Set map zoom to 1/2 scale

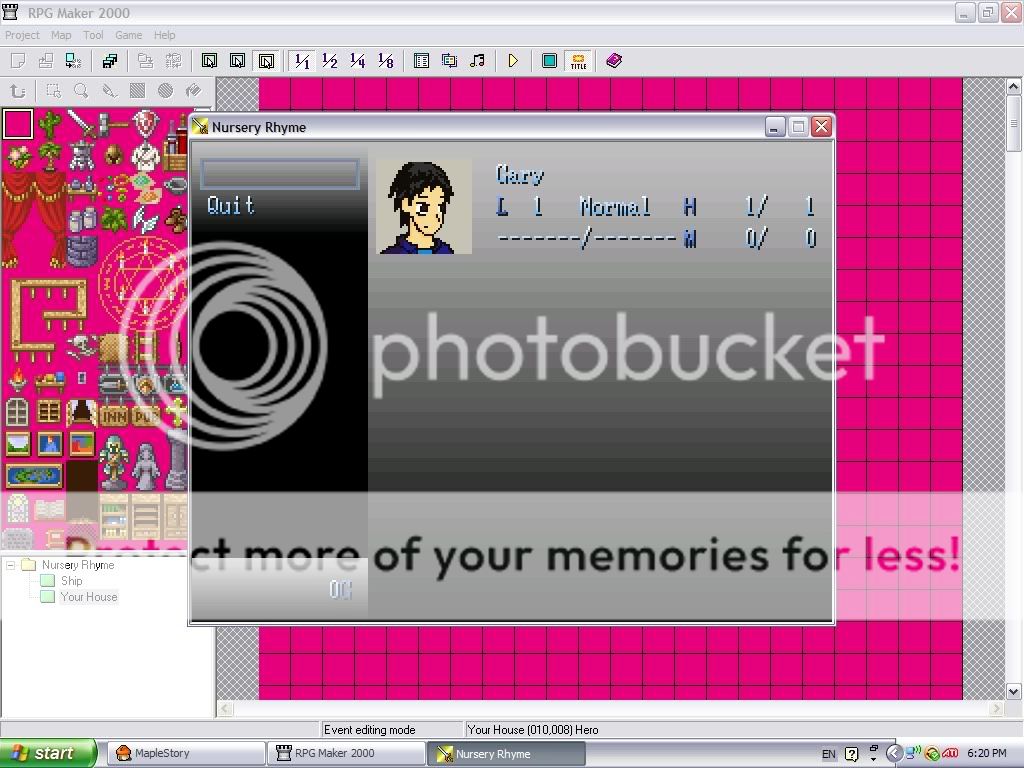(329, 61)
